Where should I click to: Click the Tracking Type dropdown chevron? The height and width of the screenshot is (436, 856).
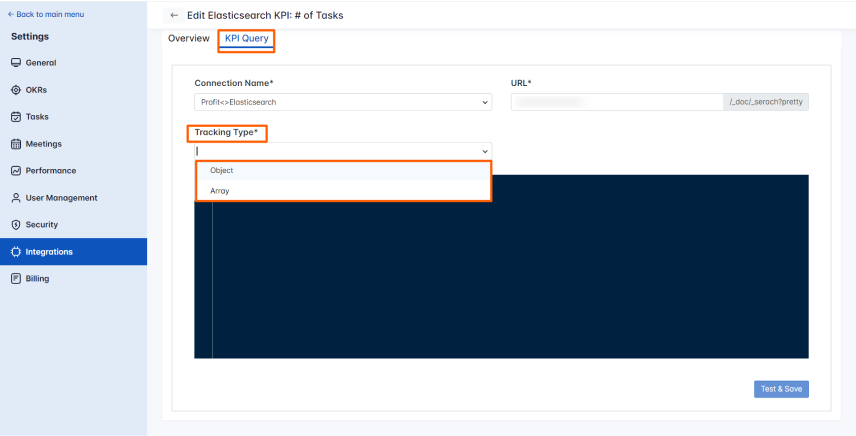(x=485, y=152)
